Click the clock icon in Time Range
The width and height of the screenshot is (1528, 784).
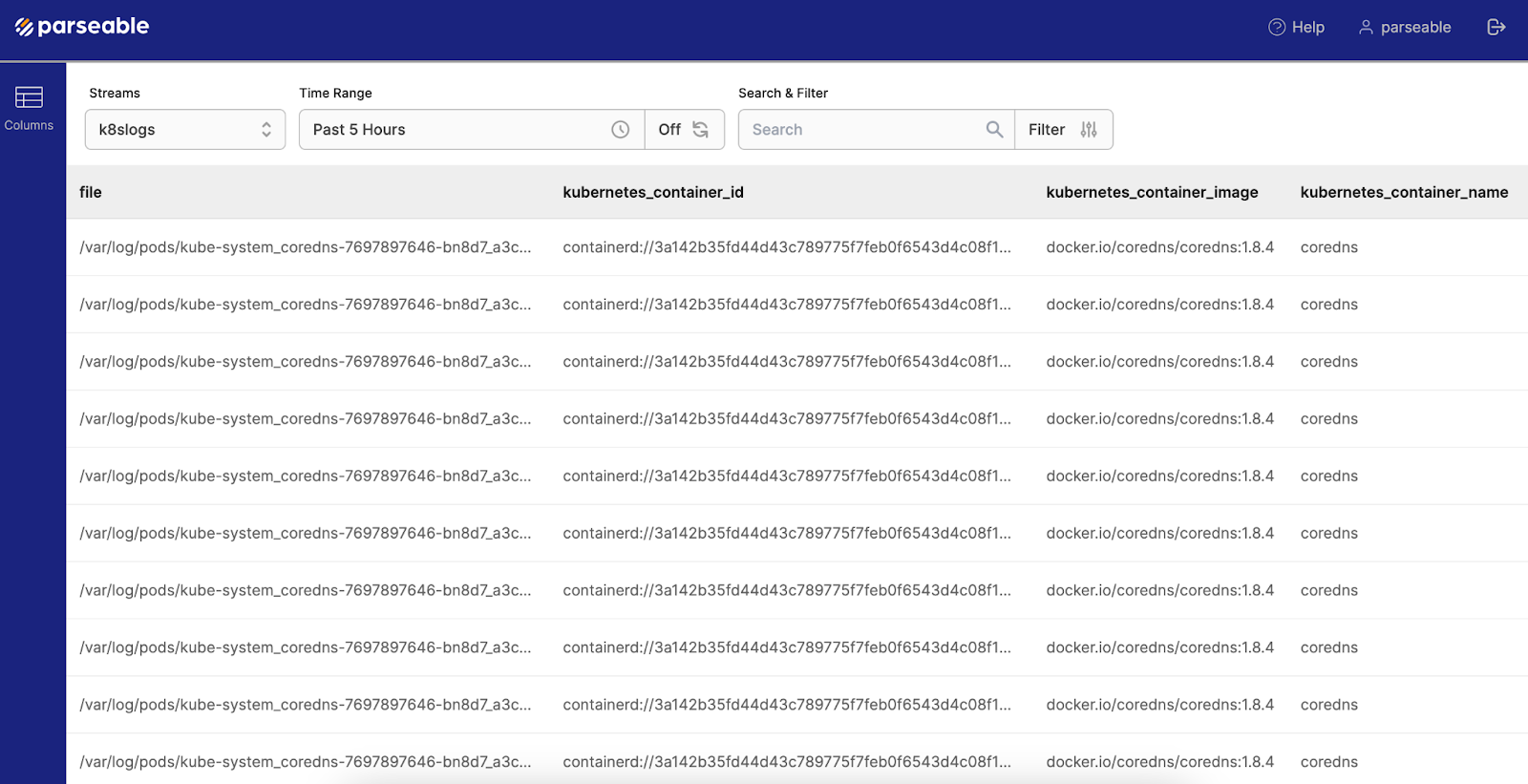621,130
